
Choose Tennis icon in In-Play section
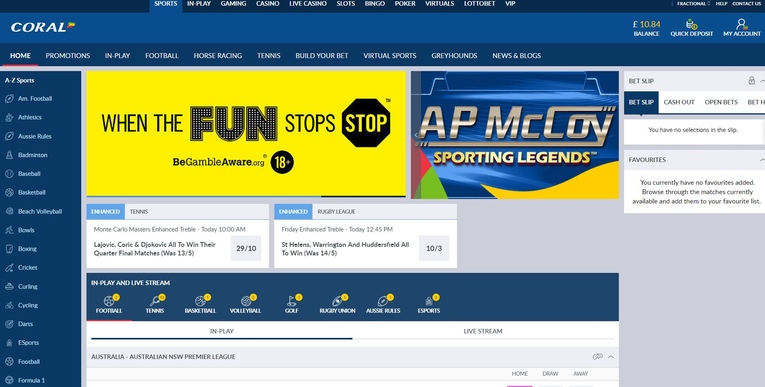[155, 301]
